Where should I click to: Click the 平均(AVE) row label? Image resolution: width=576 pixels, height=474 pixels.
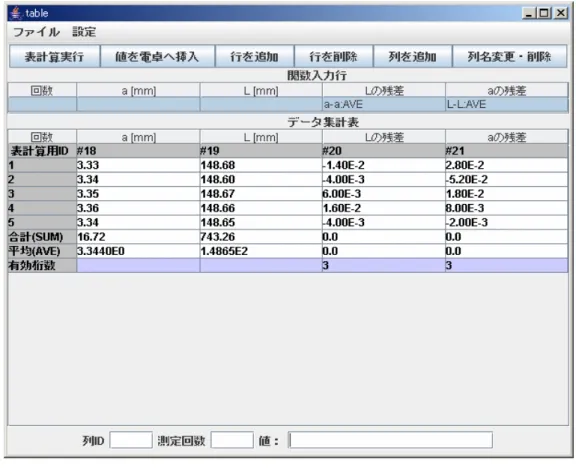(x=42, y=251)
